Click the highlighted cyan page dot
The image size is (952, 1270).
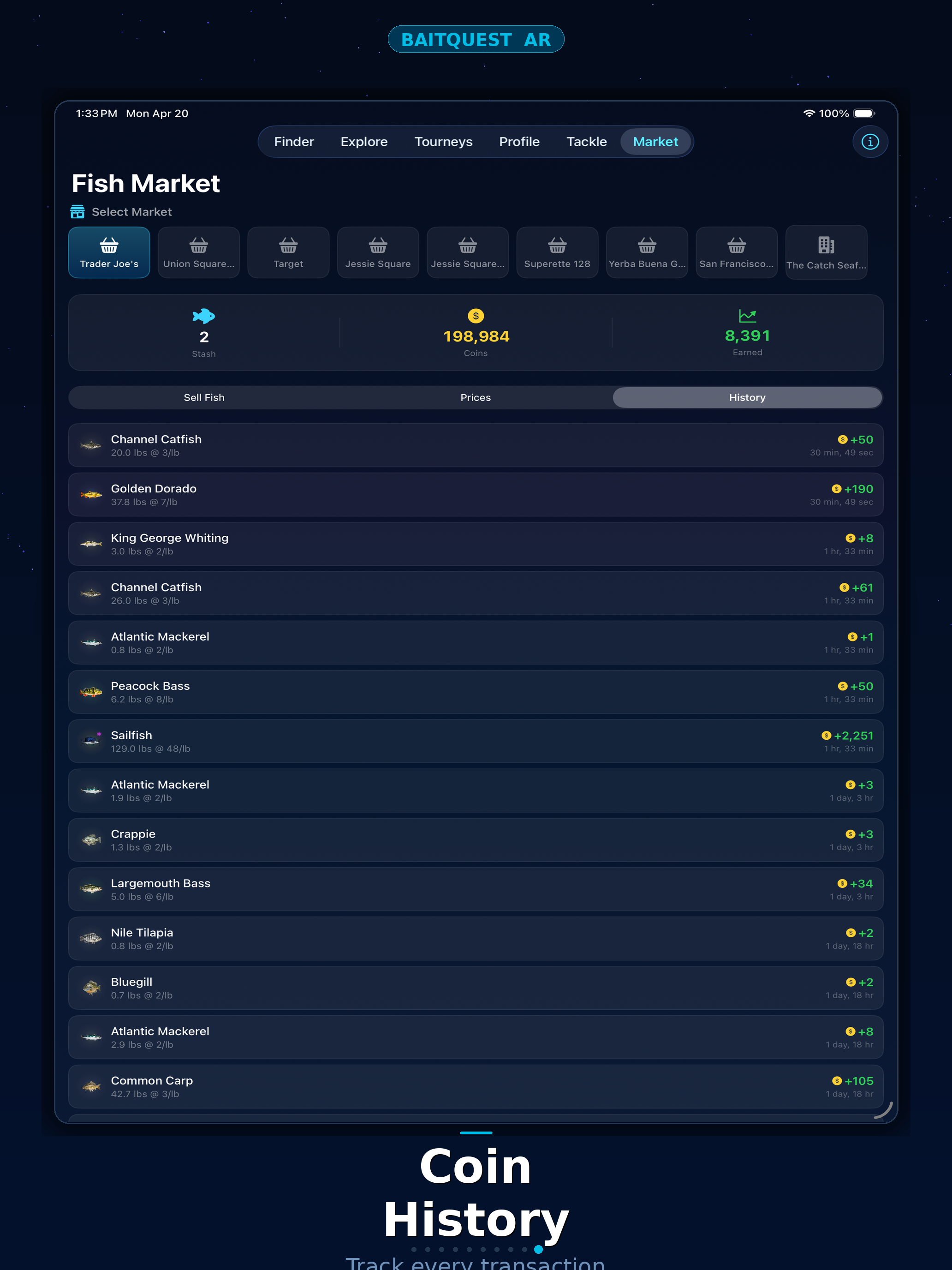click(538, 1249)
